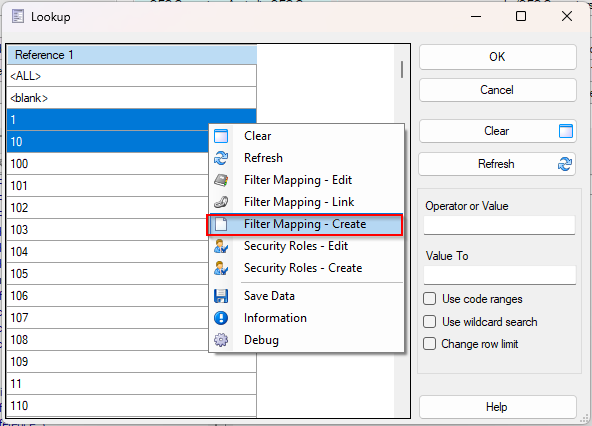
Task: Click the Filter Mapping Link chain icon
Action: pos(221,202)
